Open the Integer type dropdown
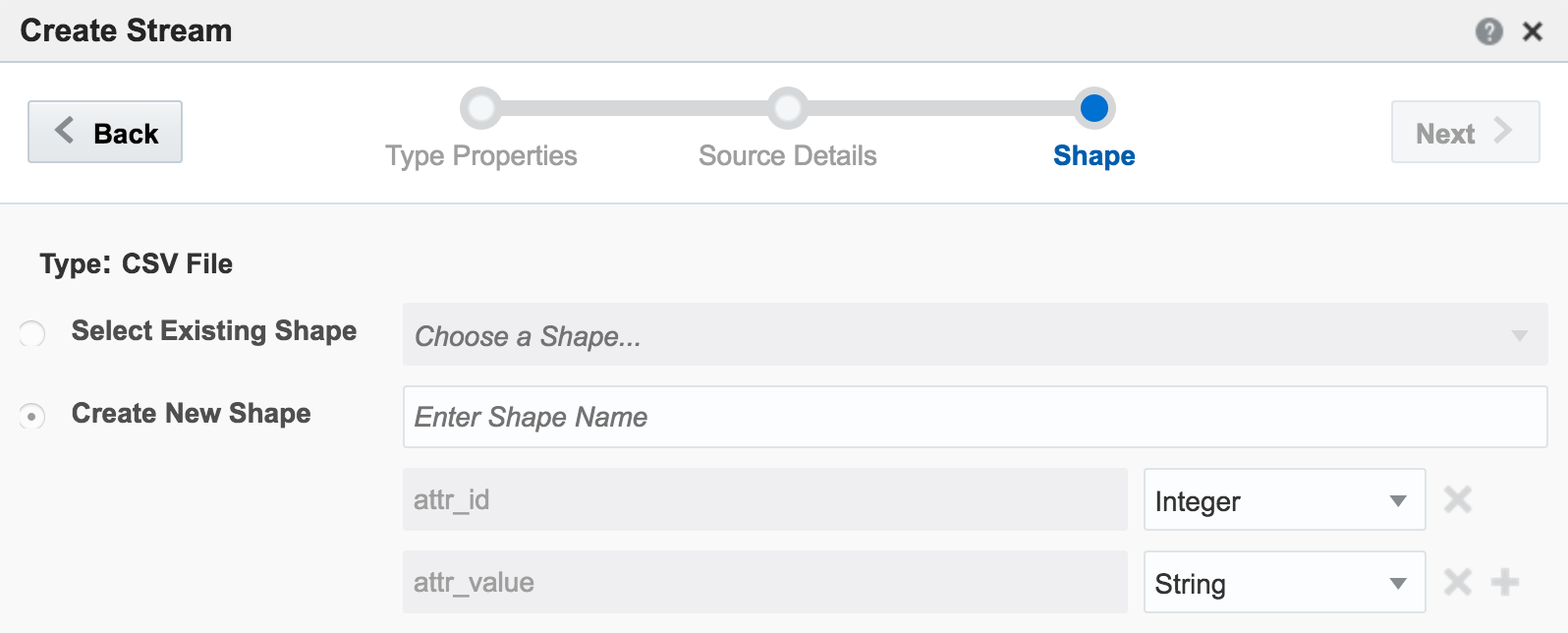This screenshot has width=1568, height=633. click(x=1283, y=500)
